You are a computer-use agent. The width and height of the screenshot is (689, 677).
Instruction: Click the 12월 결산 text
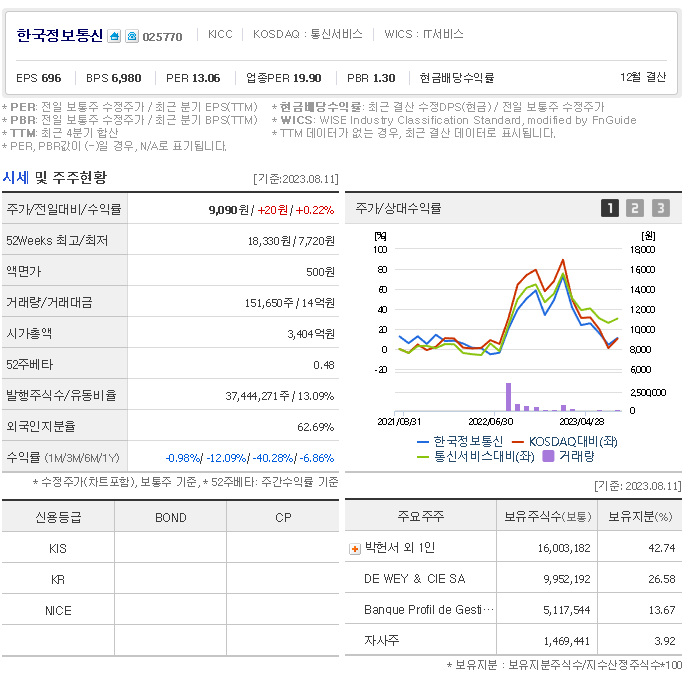pos(643,77)
